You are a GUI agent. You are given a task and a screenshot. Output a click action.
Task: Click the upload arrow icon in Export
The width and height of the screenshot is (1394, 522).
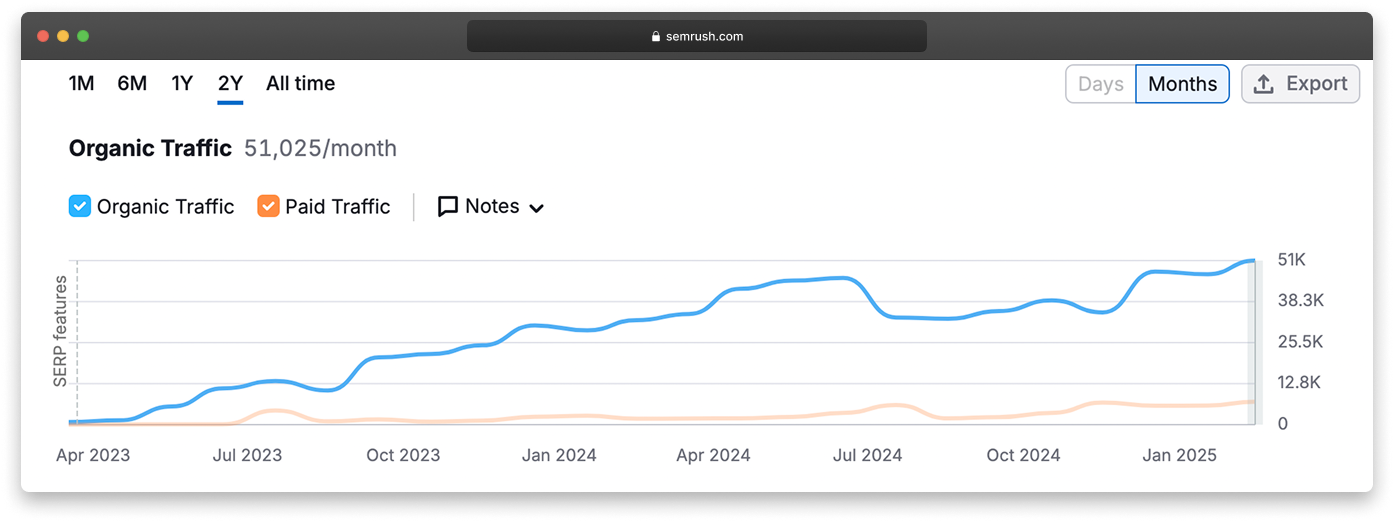(1264, 84)
